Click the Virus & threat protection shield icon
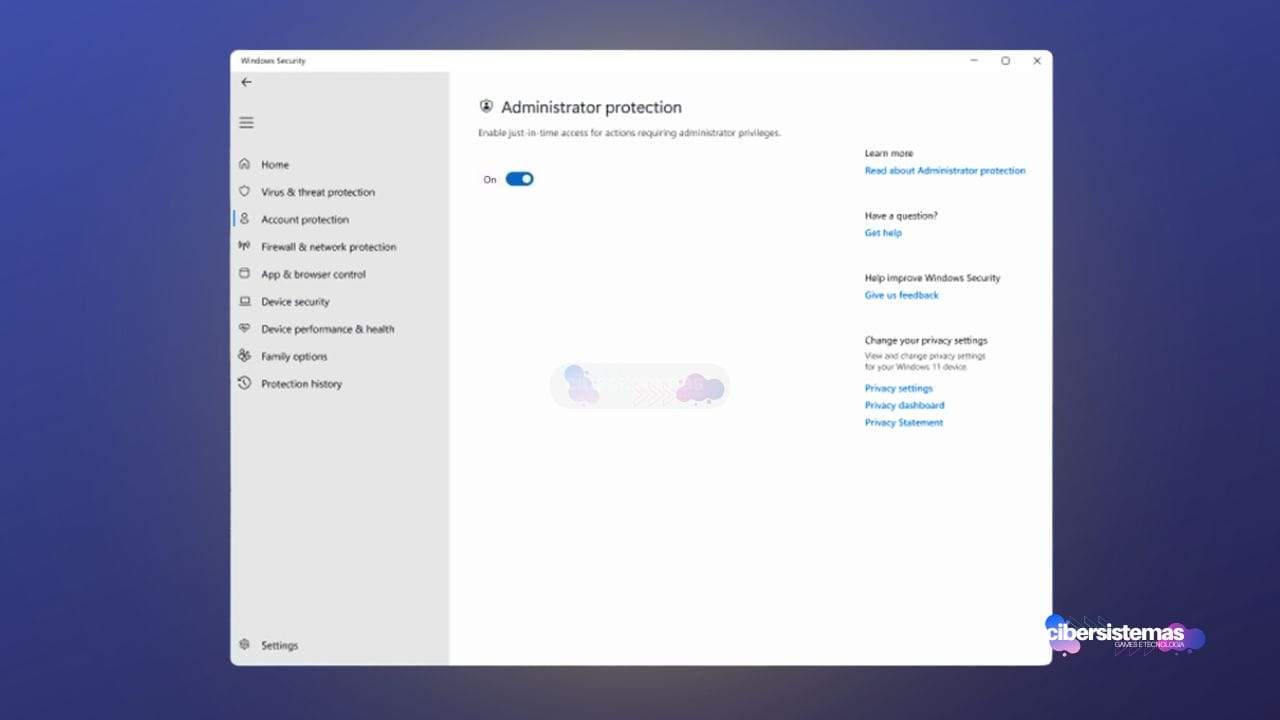This screenshot has height=720, width=1280. pos(244,191)
